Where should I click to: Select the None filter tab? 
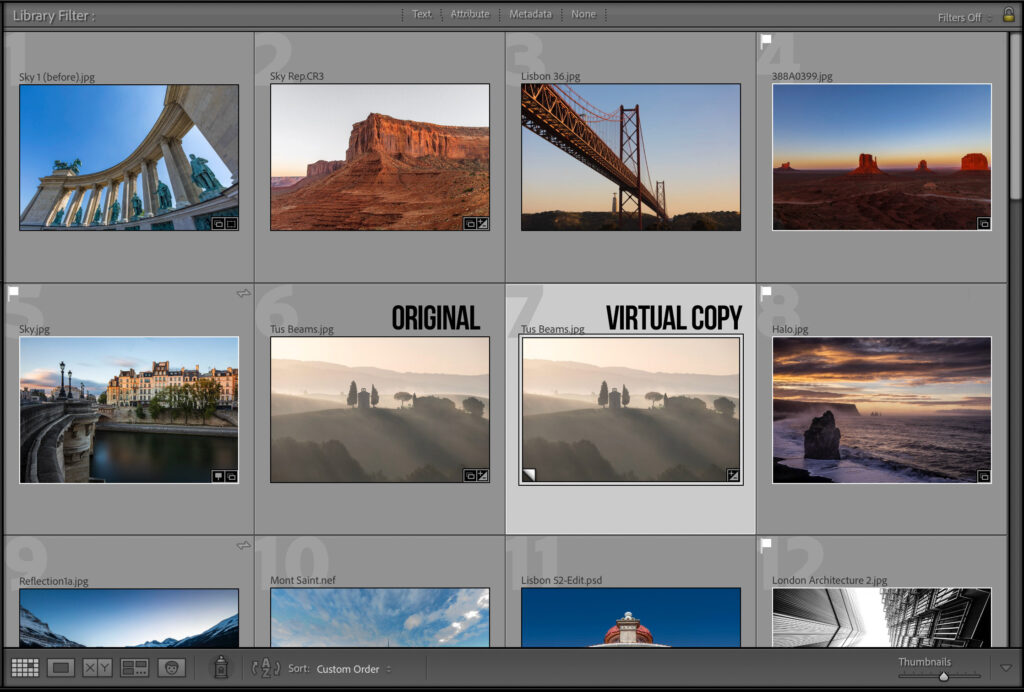tap(583, 14)
